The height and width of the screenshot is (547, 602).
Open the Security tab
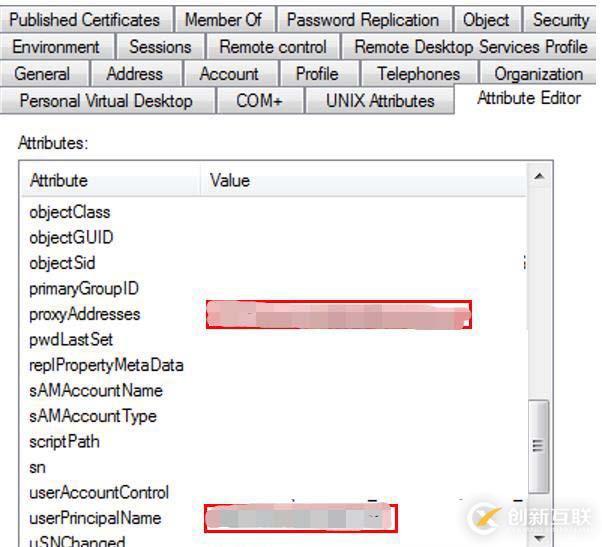pos(561,20)
